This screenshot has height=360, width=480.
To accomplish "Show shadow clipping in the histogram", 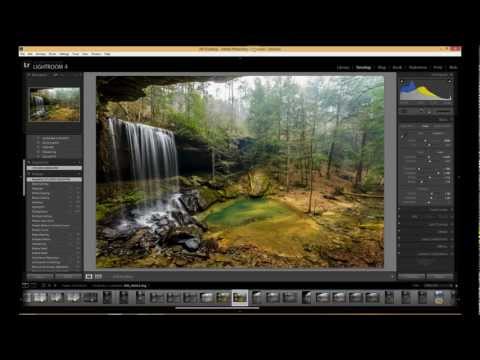I will pyautogui.click(x=402, y=81).
